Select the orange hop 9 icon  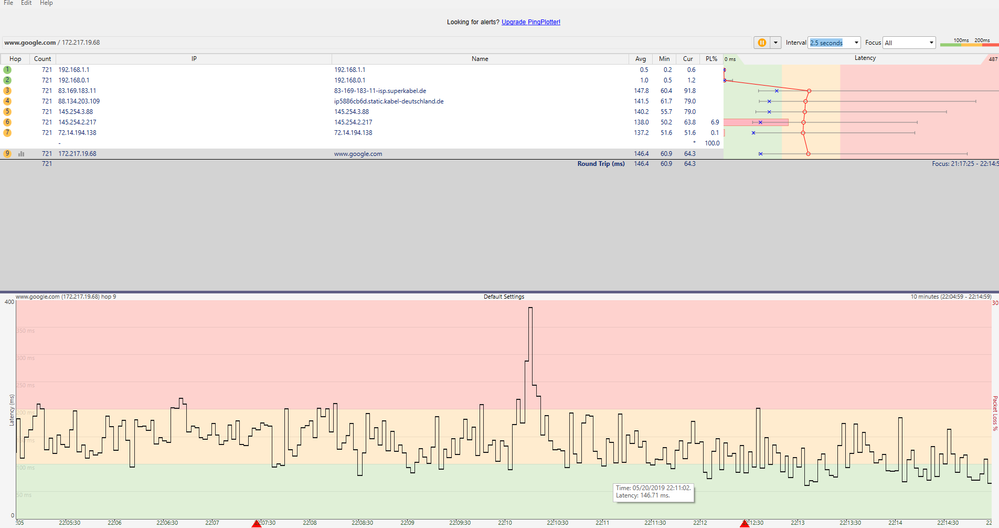pos(8,153)
